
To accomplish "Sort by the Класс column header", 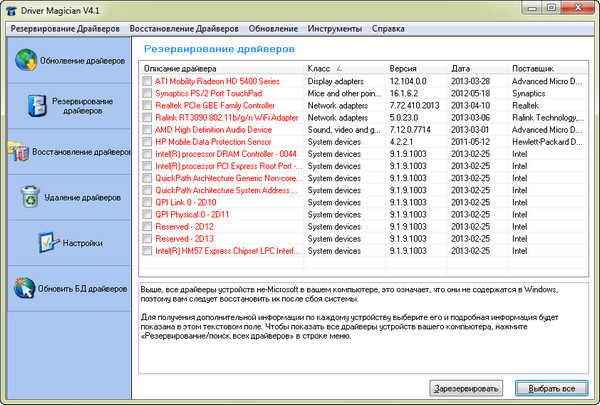I will click(x=344, y=67).
